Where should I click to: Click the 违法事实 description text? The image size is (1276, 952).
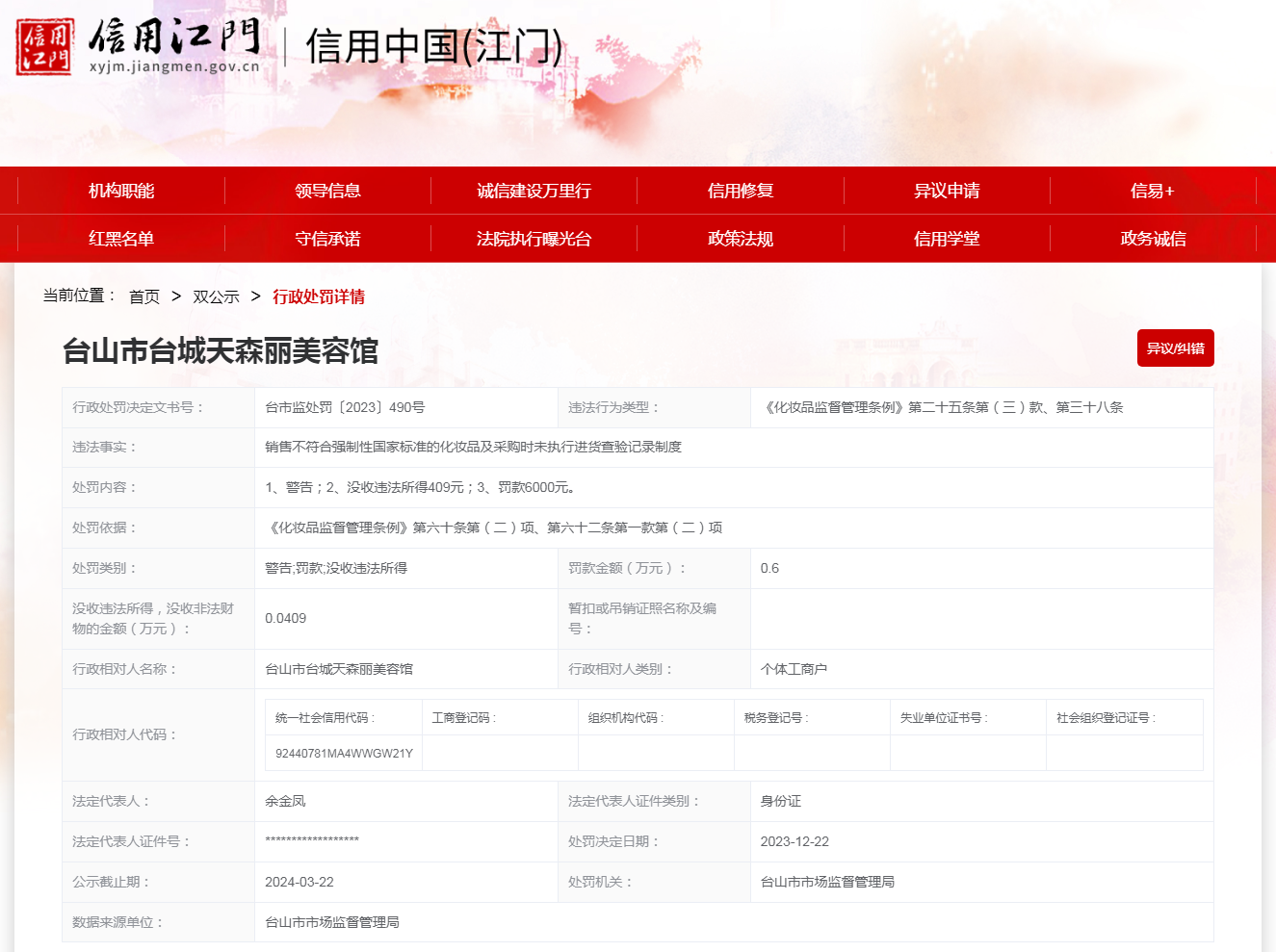tap(473, 447)
